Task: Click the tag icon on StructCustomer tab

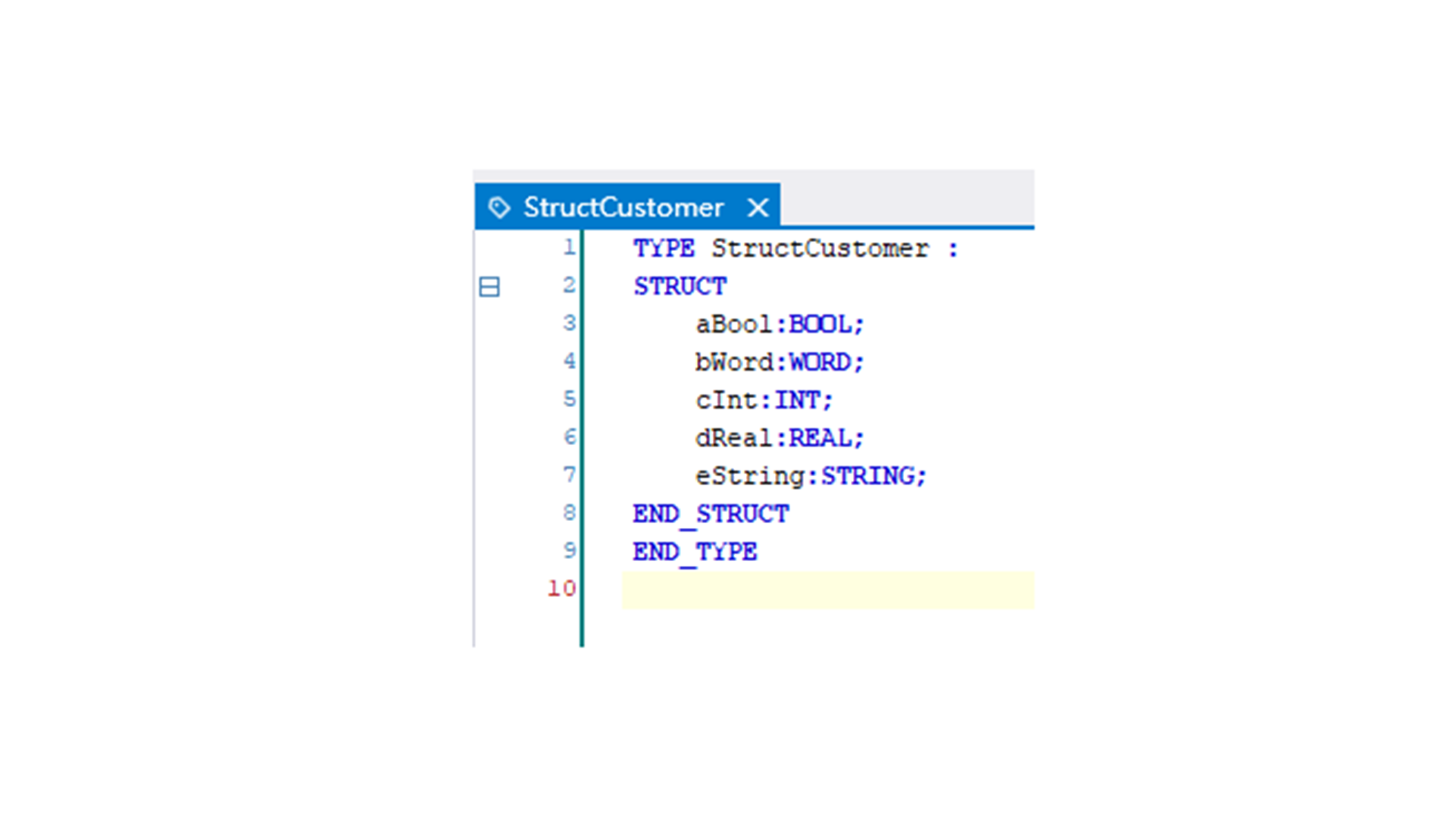Action: coord(498,207)
